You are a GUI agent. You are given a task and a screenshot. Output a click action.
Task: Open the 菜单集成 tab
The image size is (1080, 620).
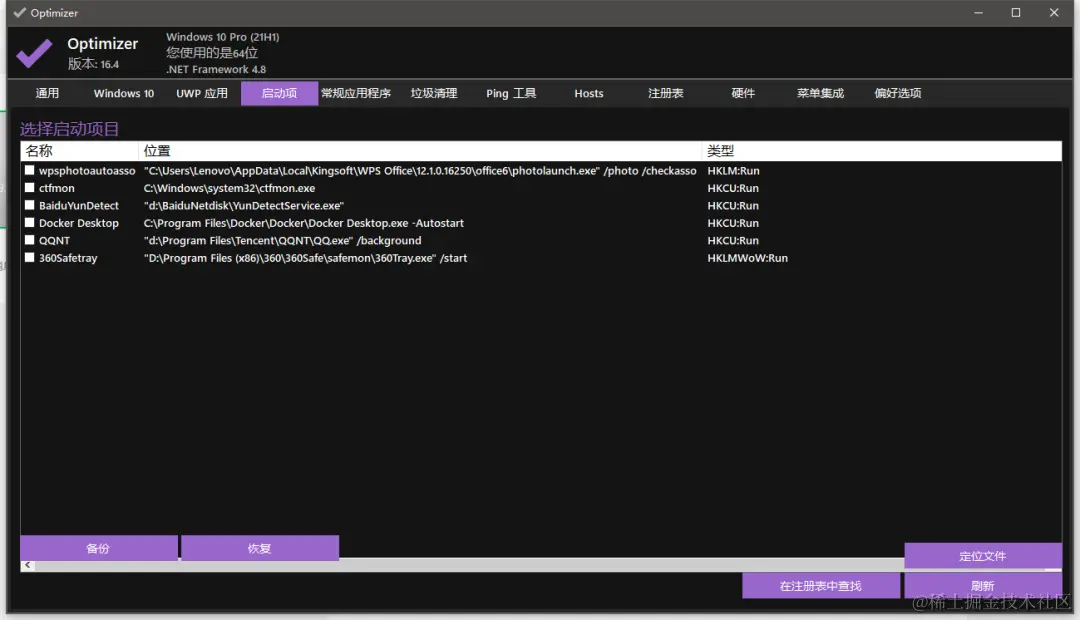click(820, 93)
